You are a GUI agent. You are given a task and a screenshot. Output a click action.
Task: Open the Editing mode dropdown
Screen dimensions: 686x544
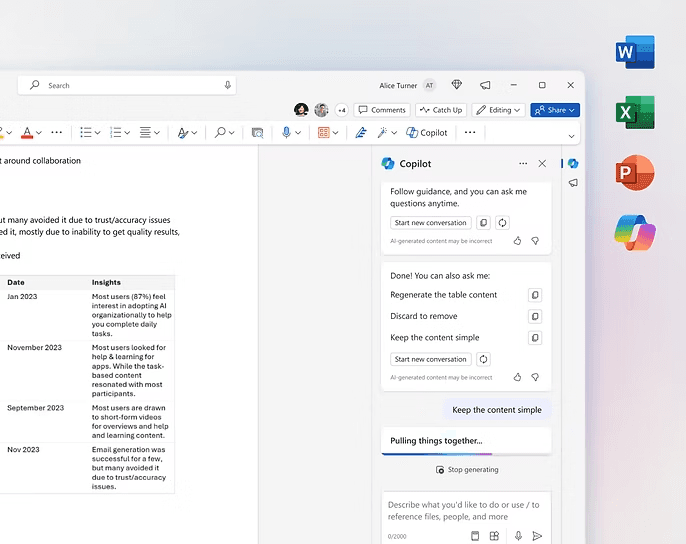pyautogui.click(x=499, y=110)
